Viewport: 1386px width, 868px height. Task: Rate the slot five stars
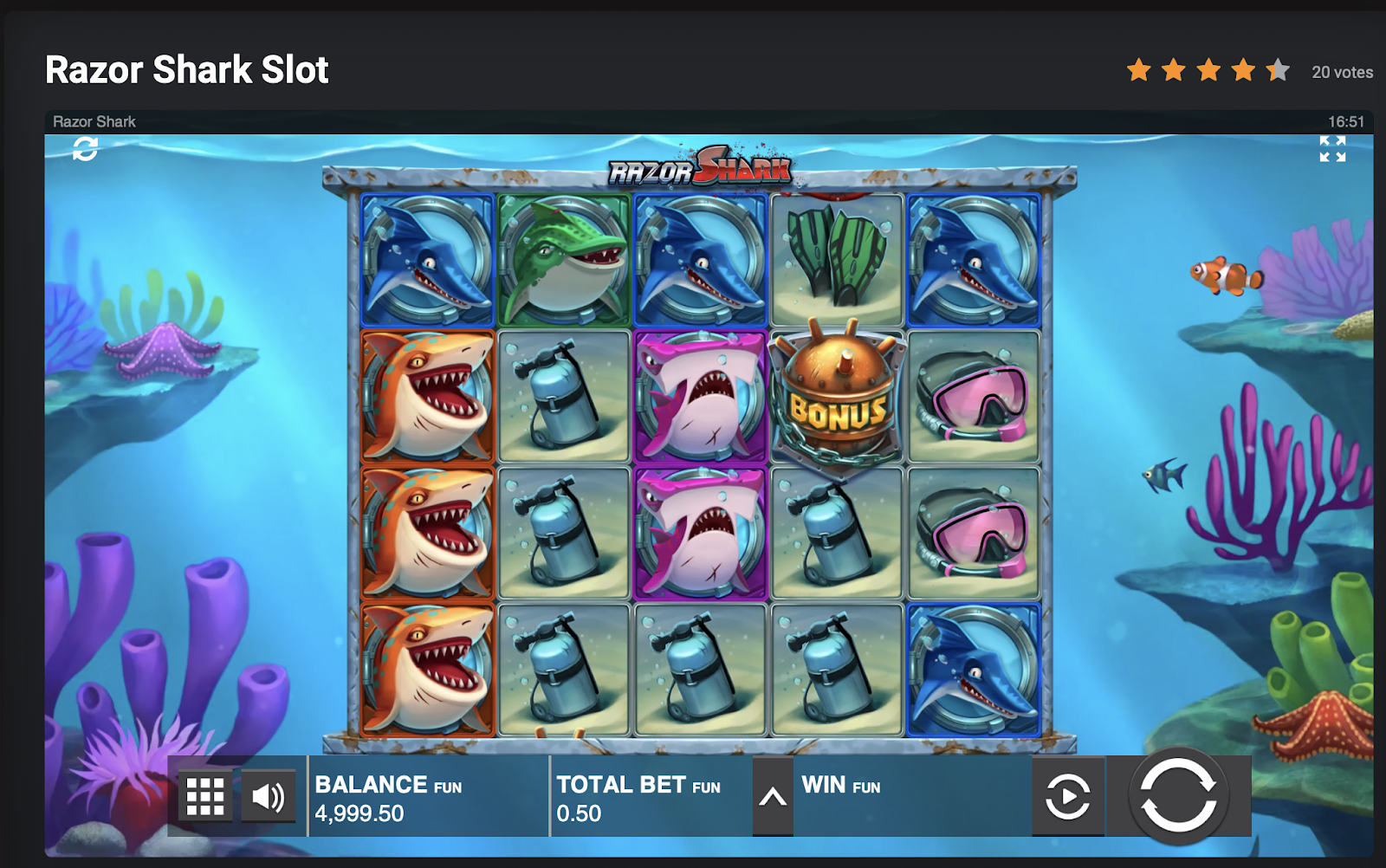pyautogui.click(x=1278, y=70)
